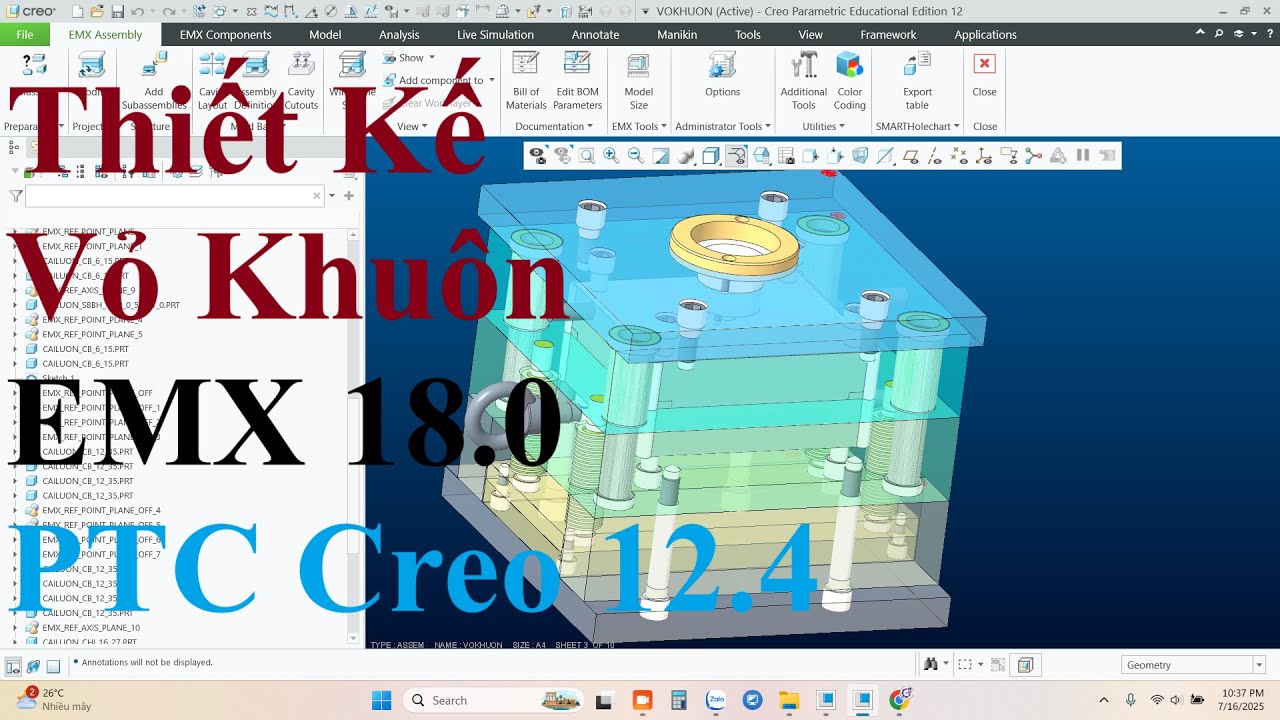Viewport: 1280px width, 720px height.
Task: Click the model tree search field
Action: (175, 196)
